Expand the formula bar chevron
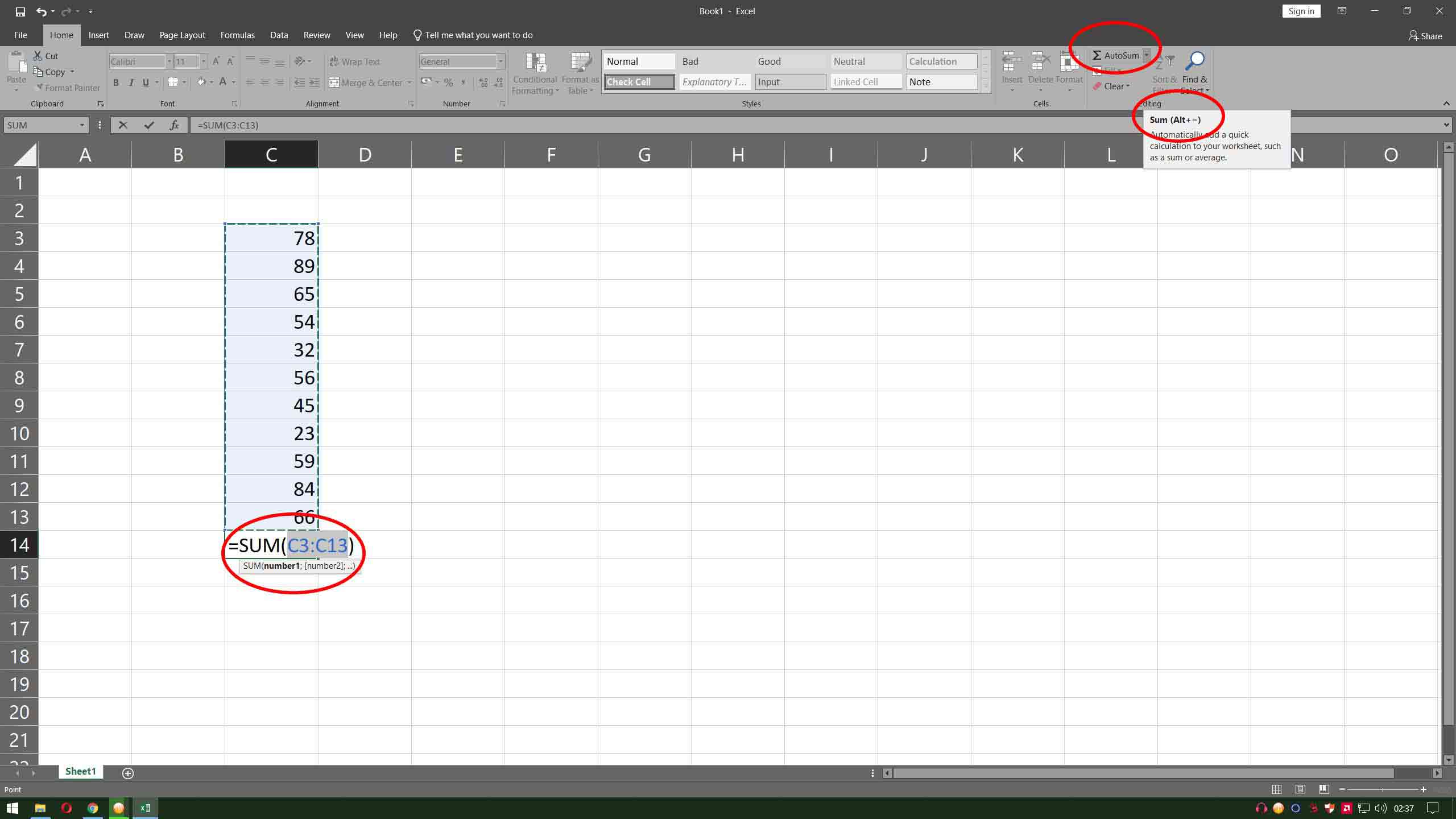Viewport: 1456px width, 819px height. click(x=1446, y=125)
